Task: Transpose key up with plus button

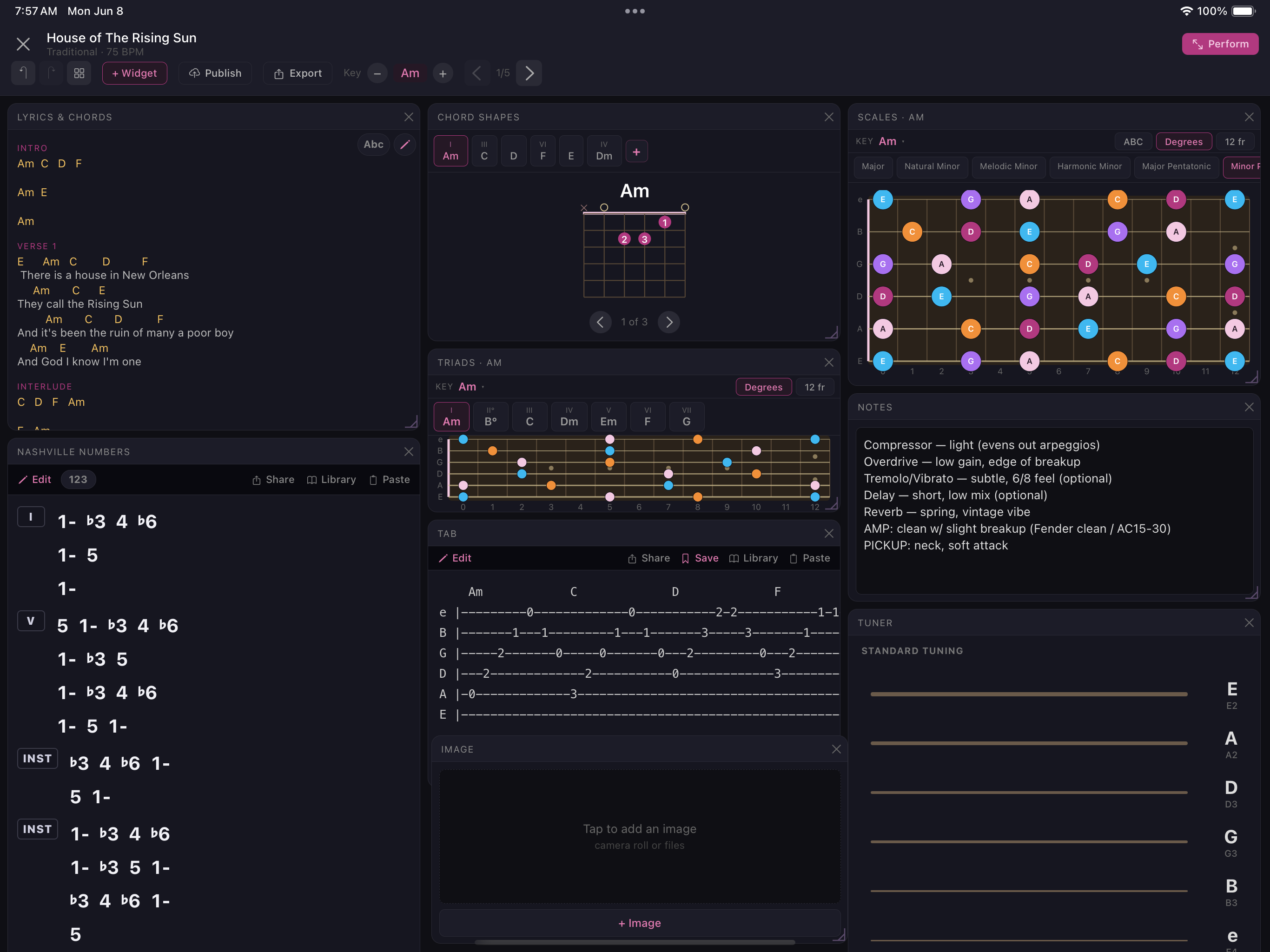Action: (x=443, y=73)
